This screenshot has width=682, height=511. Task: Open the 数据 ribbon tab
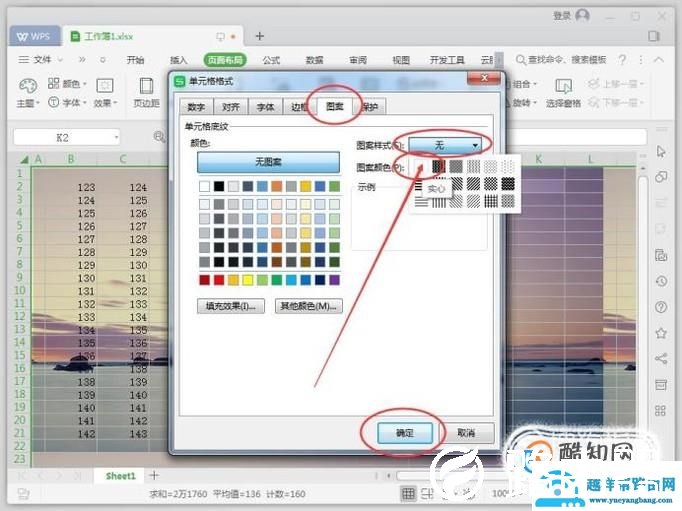(314, 60)
